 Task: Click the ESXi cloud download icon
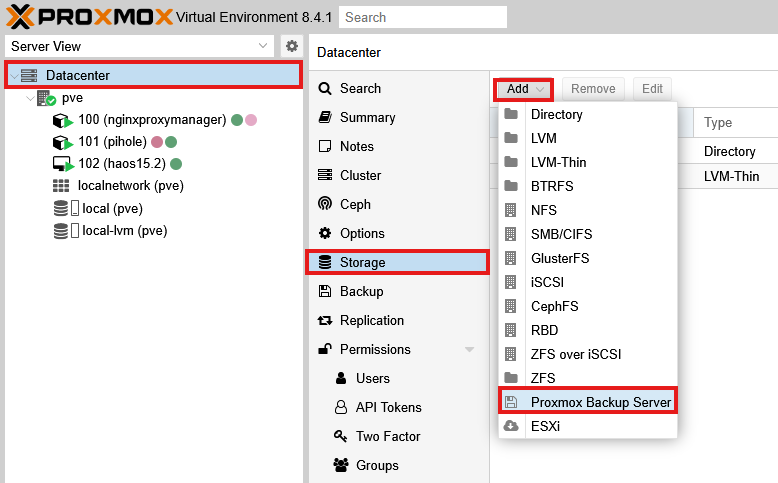pos(511,426)
